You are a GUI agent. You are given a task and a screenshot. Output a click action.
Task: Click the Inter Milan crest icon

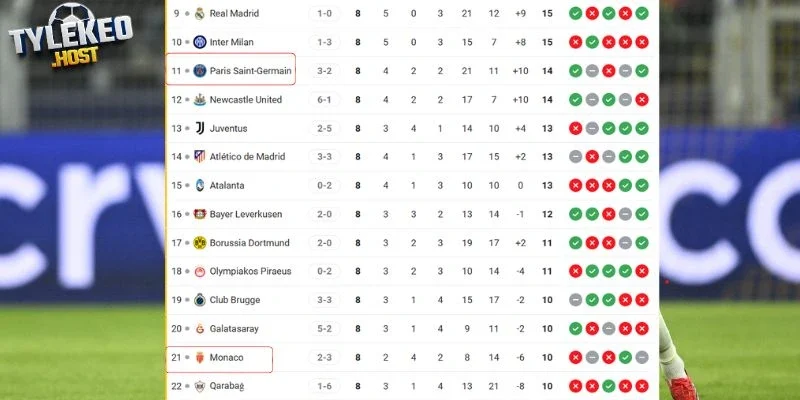click(200, 42)
